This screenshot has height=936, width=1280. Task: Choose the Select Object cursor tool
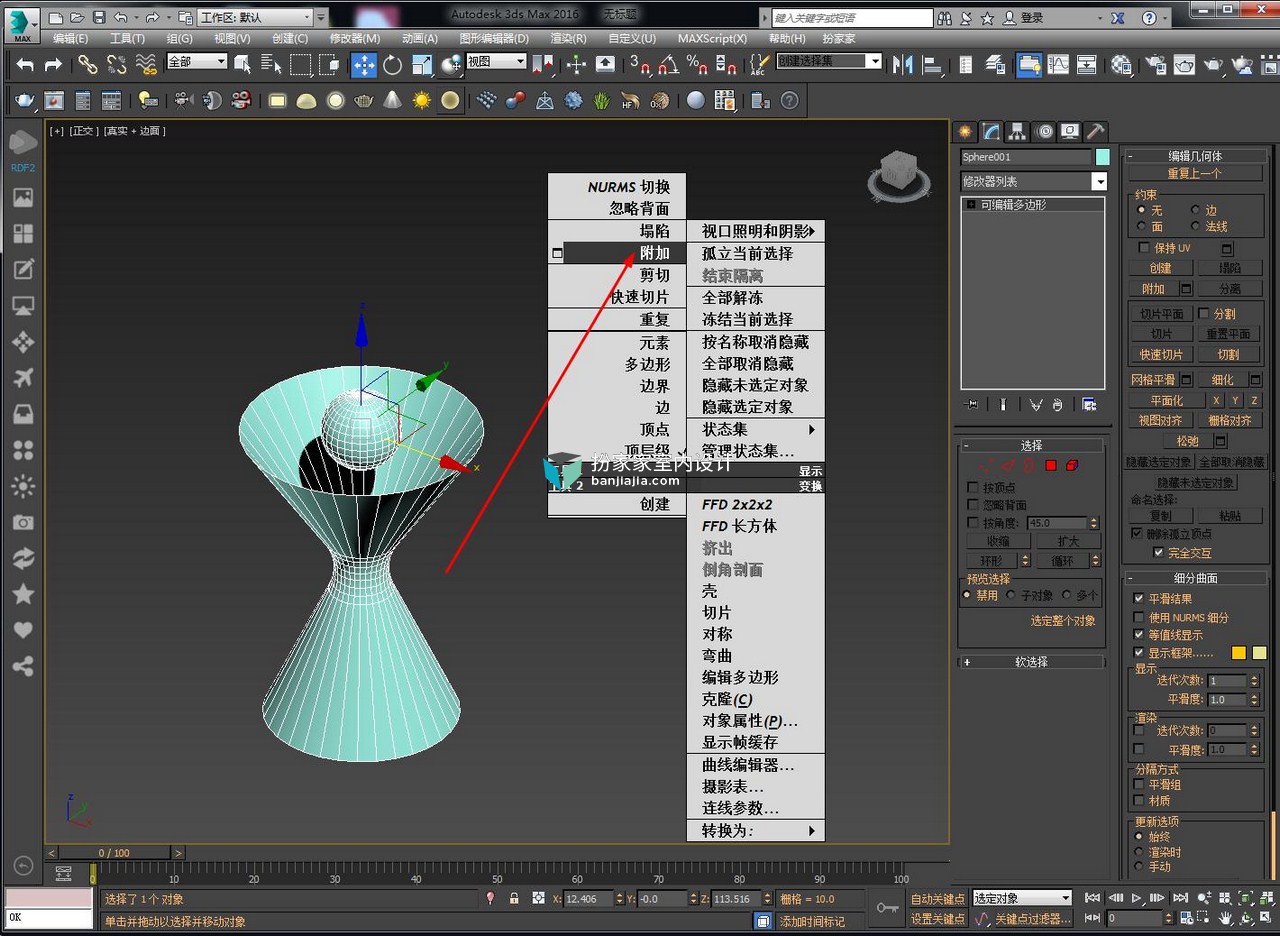pyautogui.click(x=242, y=64)
